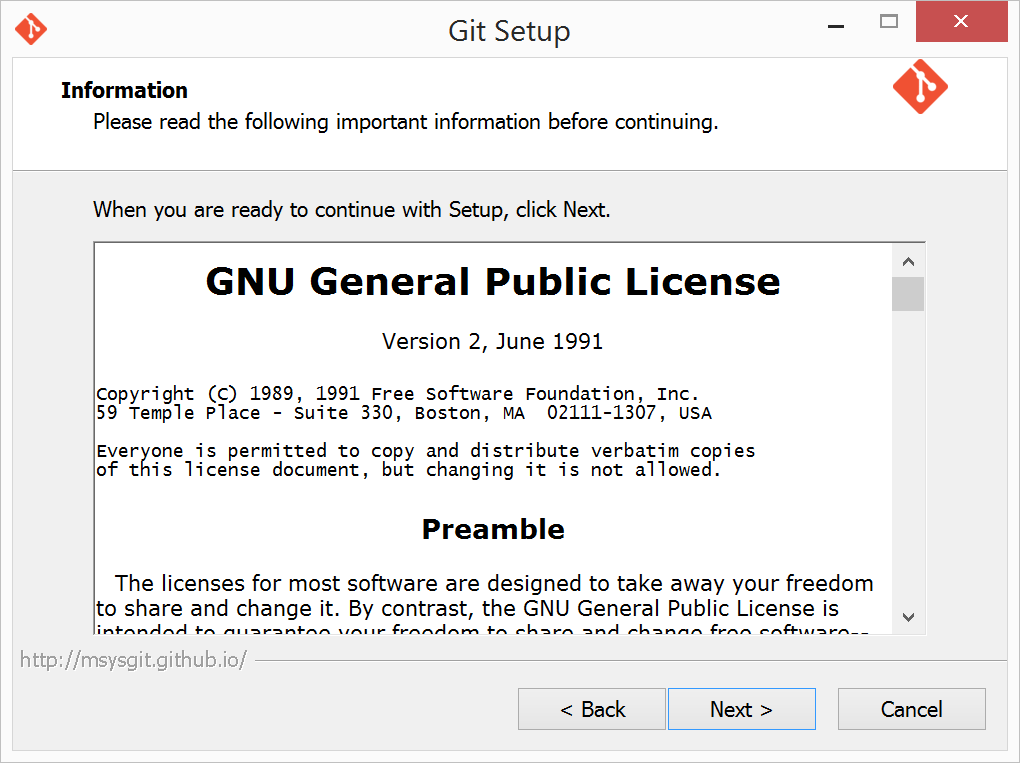Click the 'GNU General Public License' heading
The width and height of the screenshot is (1020, 763).
[x=492, y=282]
